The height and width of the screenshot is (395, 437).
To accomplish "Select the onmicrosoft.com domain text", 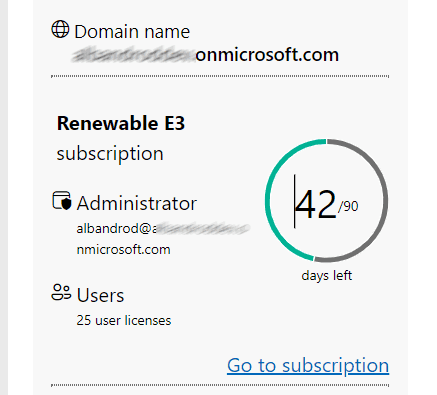I will 267,55.
